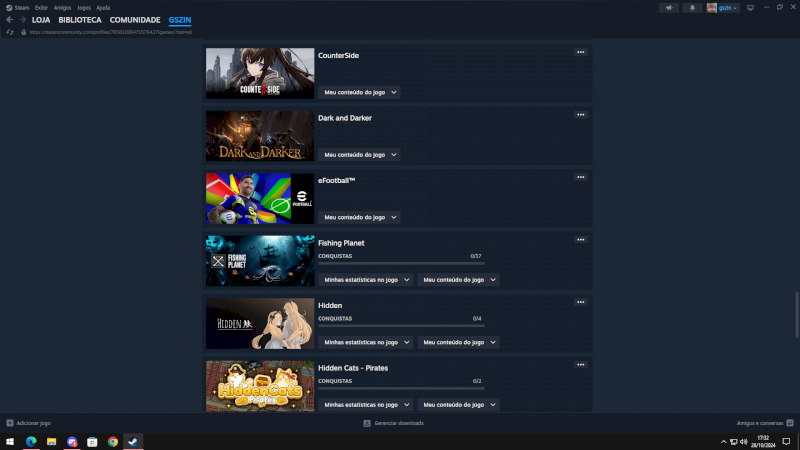The width and height of the screenshot is (800, 450).
Task: Click the eFootball cover thumbnail
Action: click(260, 198)
